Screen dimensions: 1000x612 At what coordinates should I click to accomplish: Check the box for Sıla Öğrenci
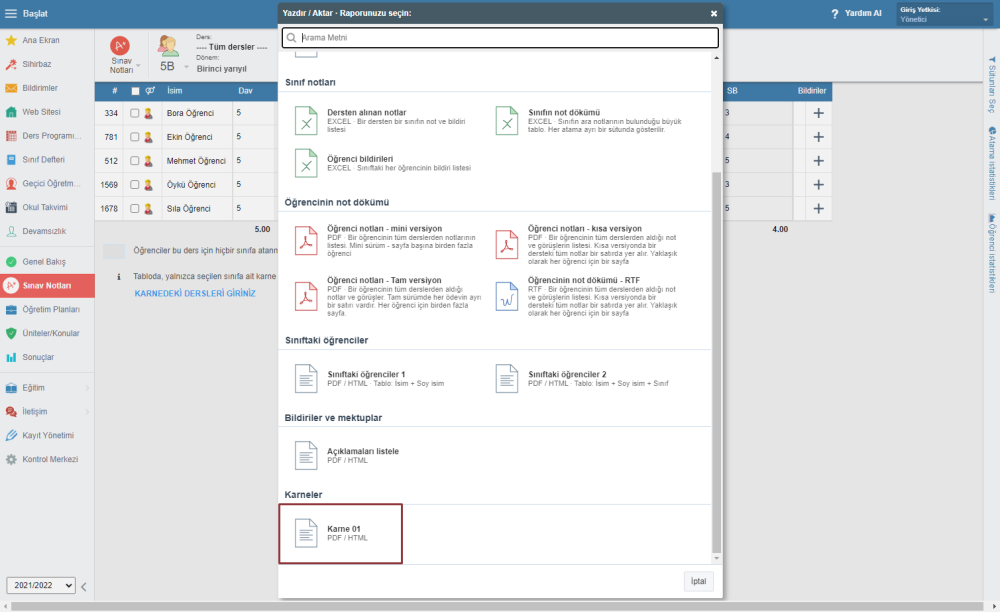coord(135,208)
